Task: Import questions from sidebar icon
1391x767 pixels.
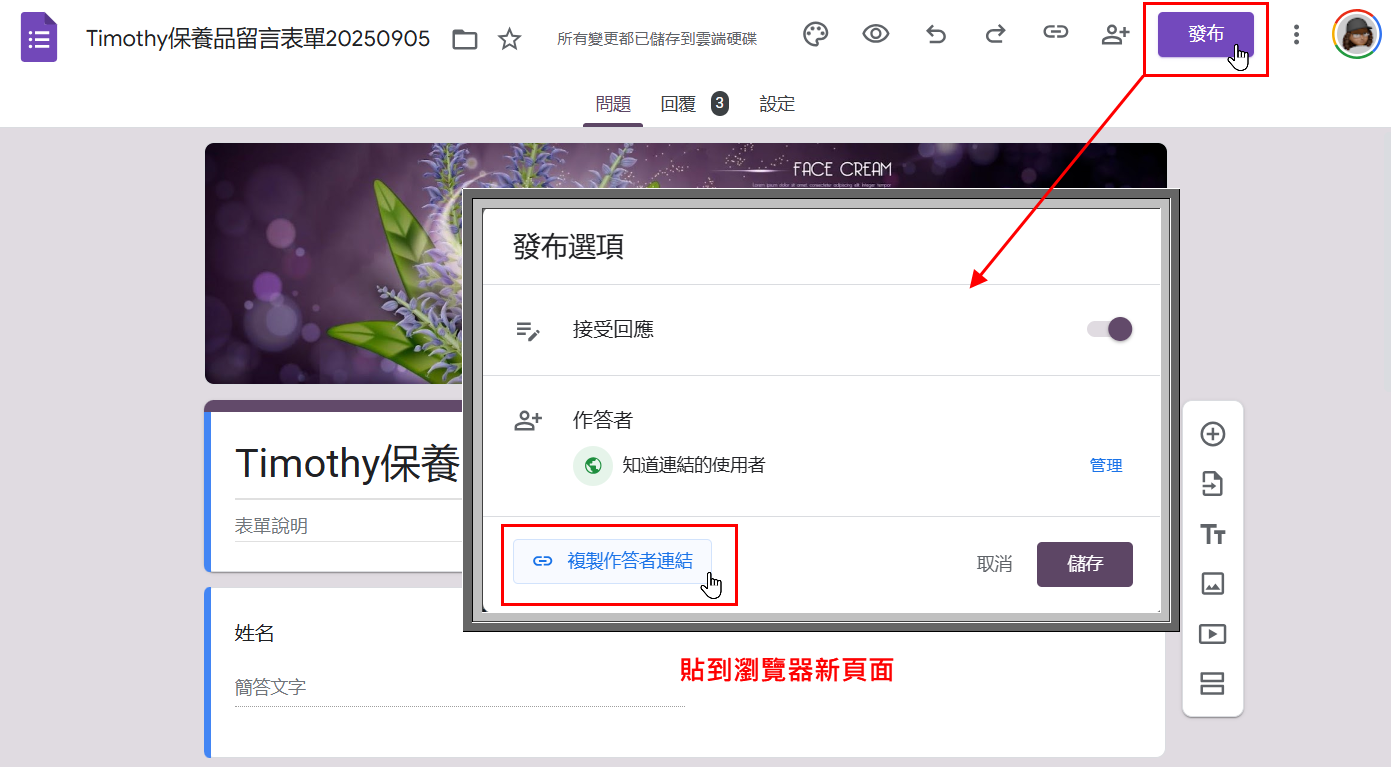Action: point(1212,484)
